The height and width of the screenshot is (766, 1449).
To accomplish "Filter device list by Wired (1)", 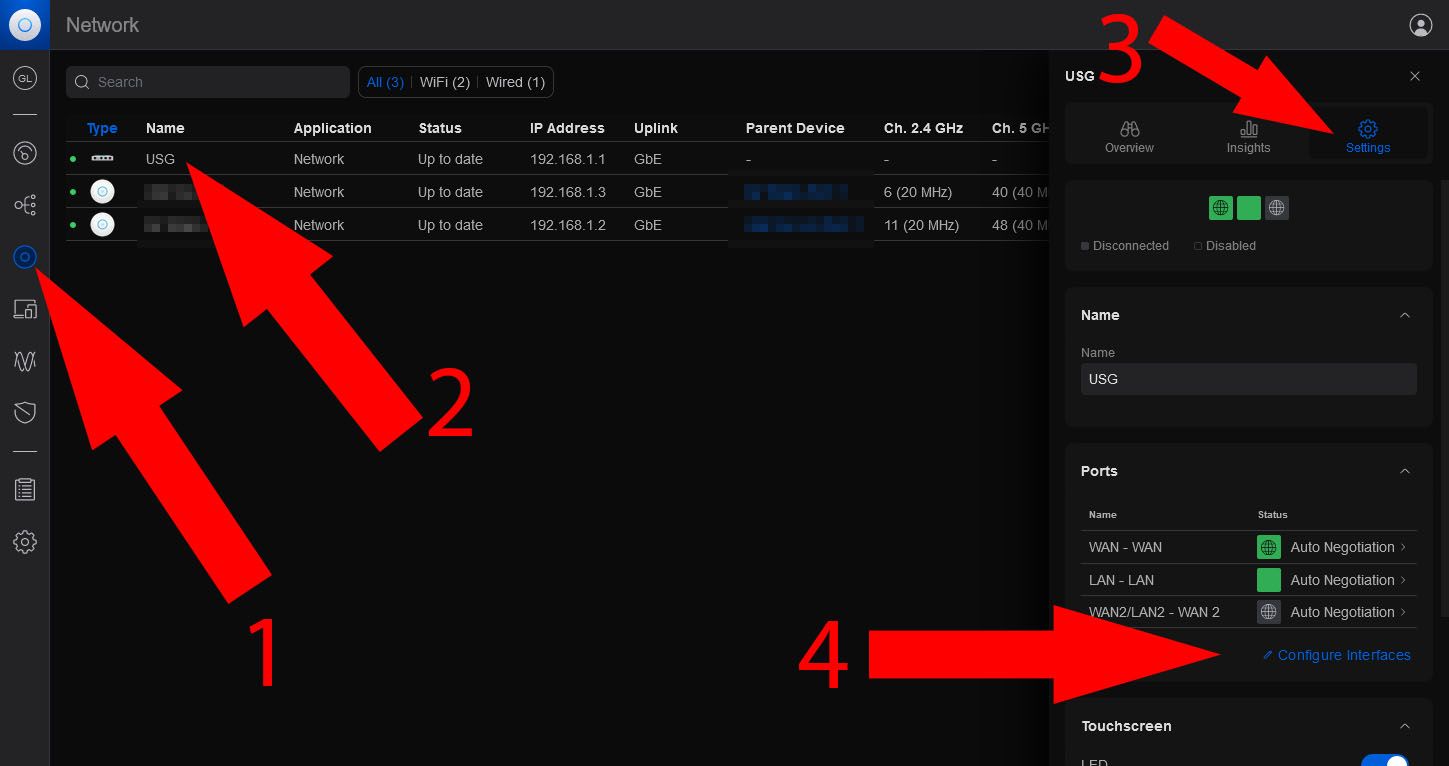I will [x=515, y=82].
